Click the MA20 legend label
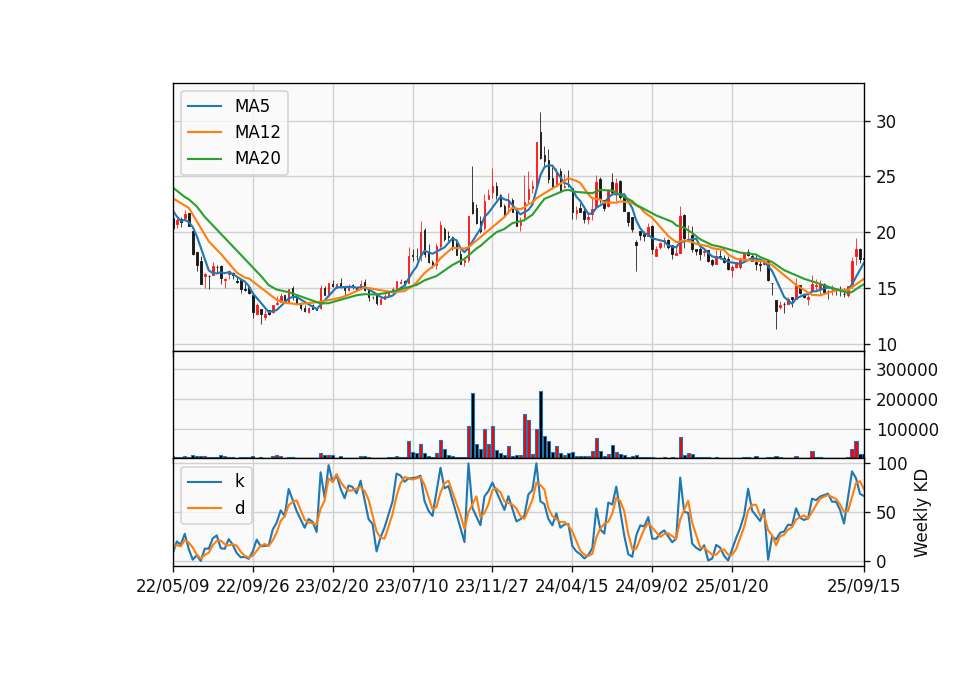 pos(257,158)
